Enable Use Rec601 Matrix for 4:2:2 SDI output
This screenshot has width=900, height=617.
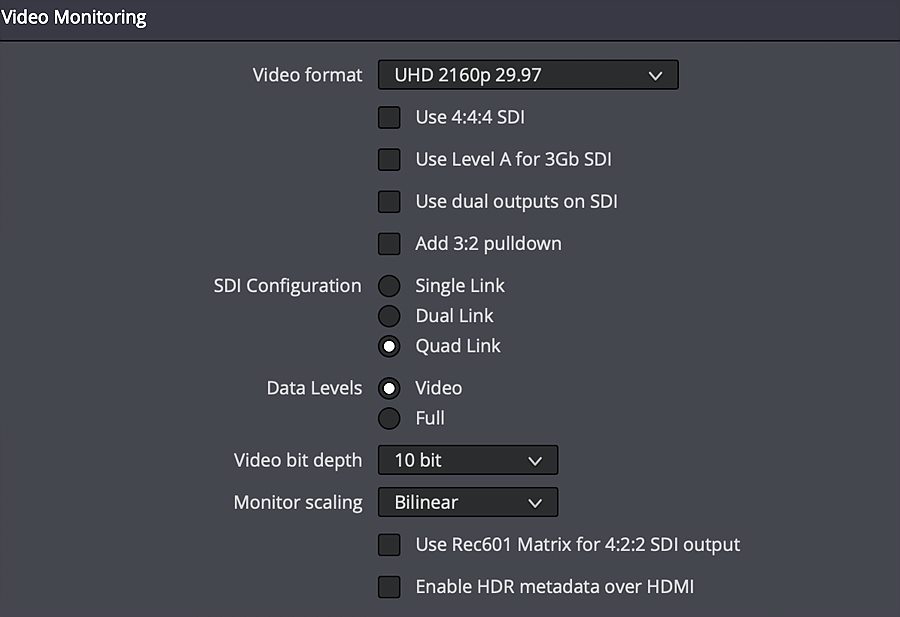click(x=389, y=545)
